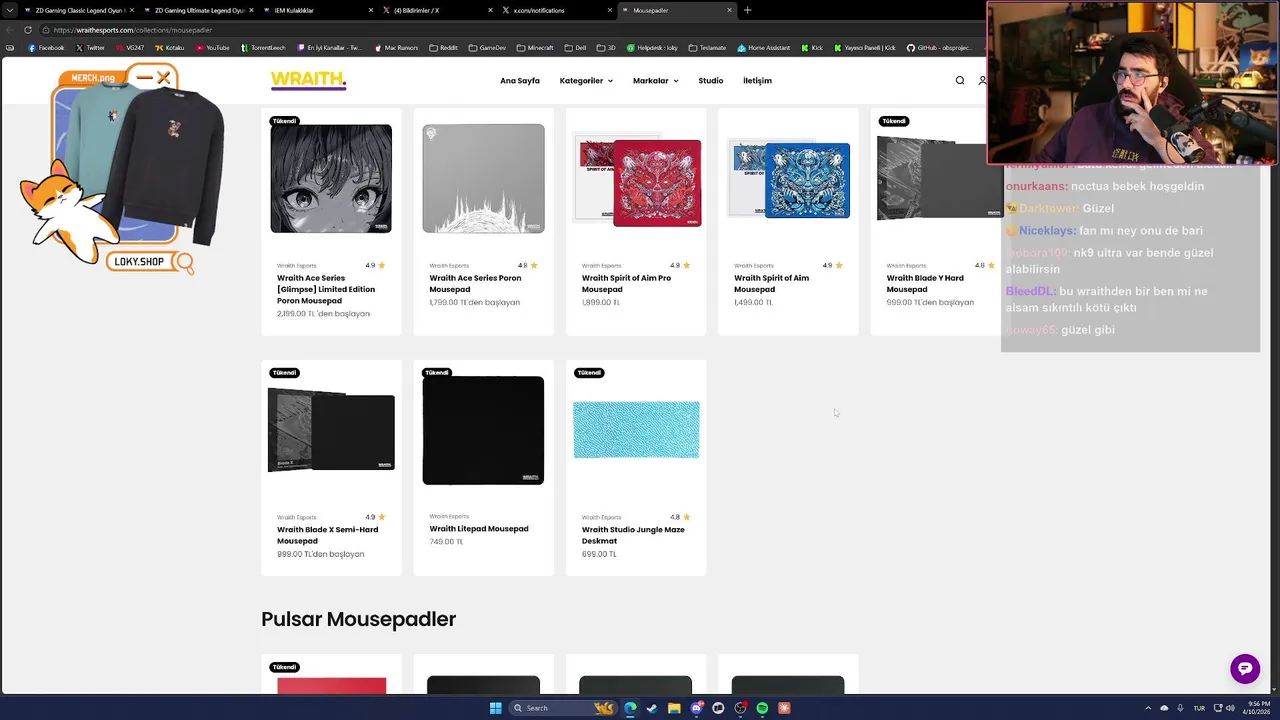1280x720 pixels.
Task: Open the Windows Start menu
Action: click(495, 708)
